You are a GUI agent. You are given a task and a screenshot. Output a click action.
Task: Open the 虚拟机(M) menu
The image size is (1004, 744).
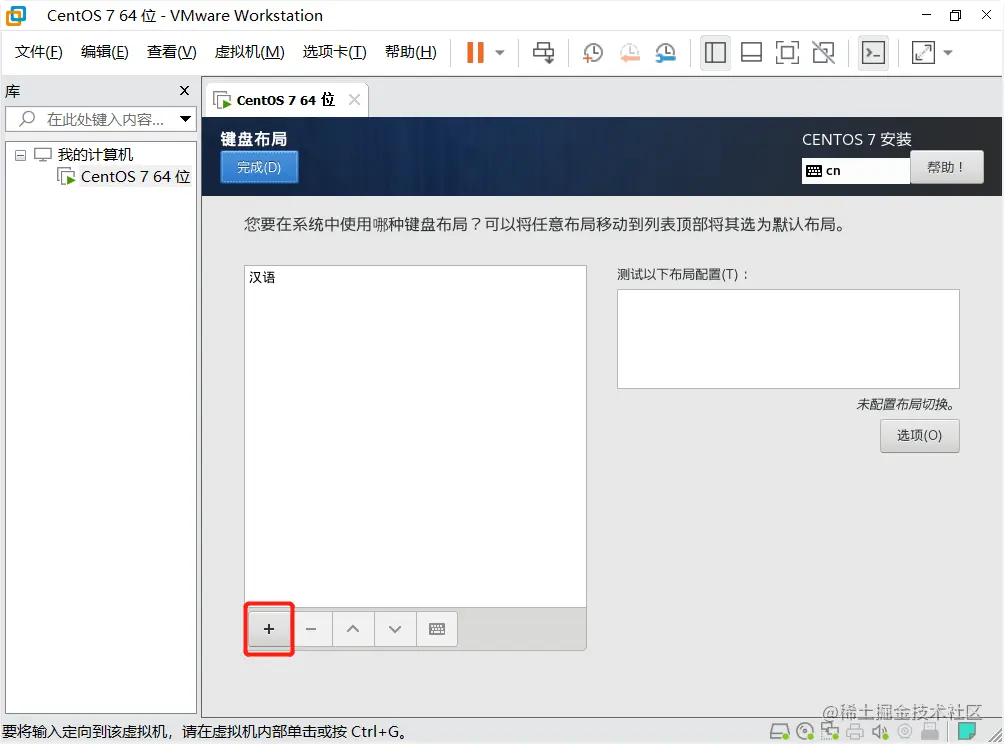click(249, 52)
